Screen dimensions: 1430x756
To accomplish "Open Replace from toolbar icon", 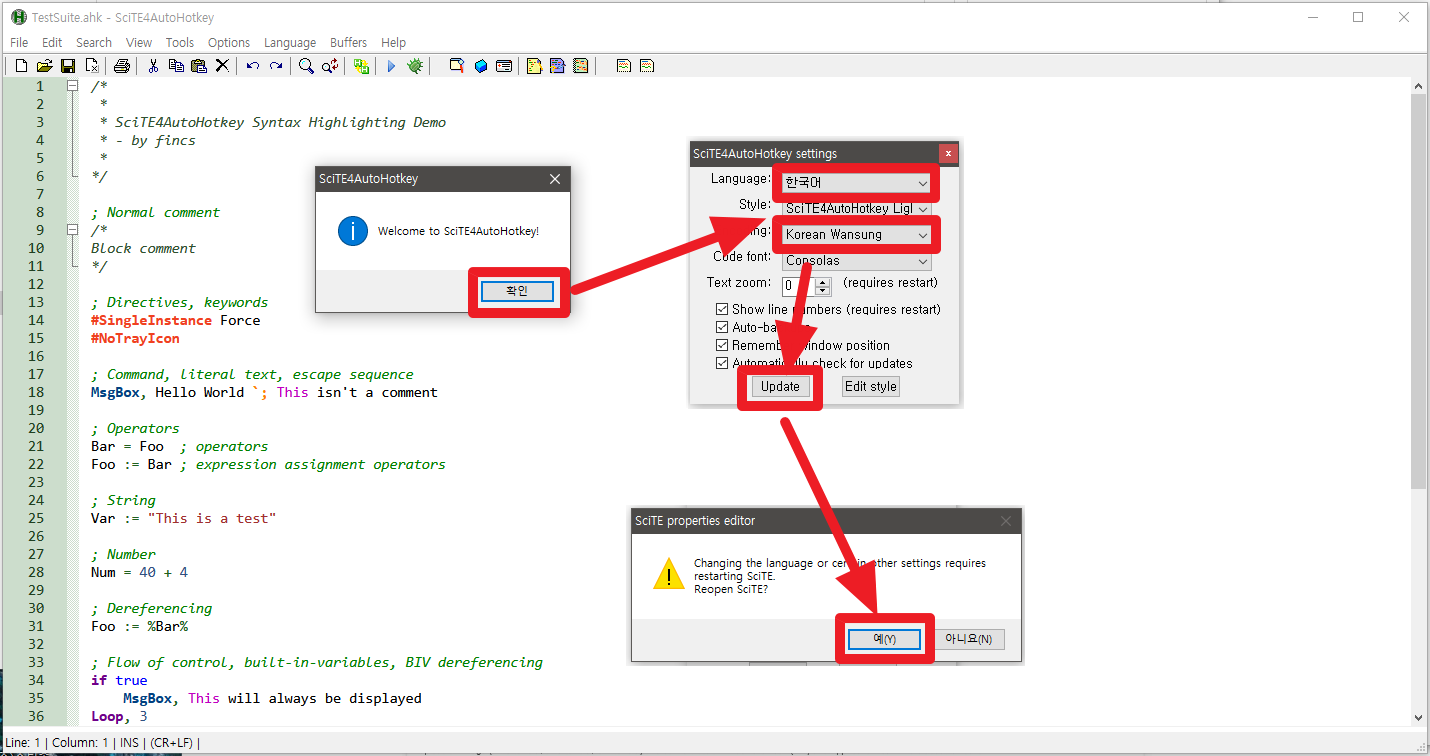I will [x=330, y=66].
